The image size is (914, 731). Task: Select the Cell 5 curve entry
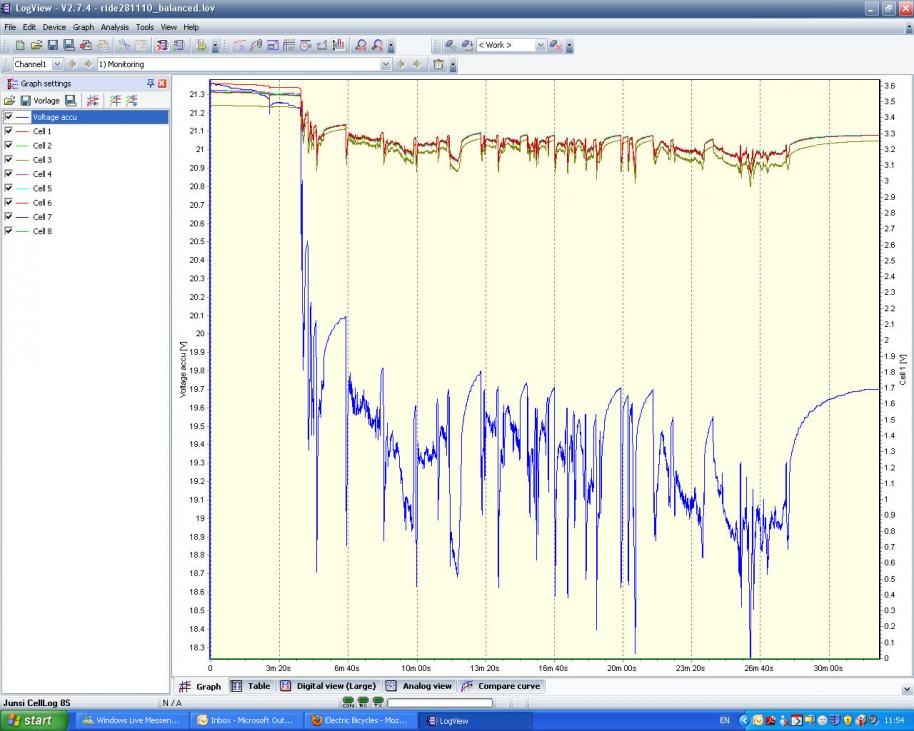click(x=42, y=188)
